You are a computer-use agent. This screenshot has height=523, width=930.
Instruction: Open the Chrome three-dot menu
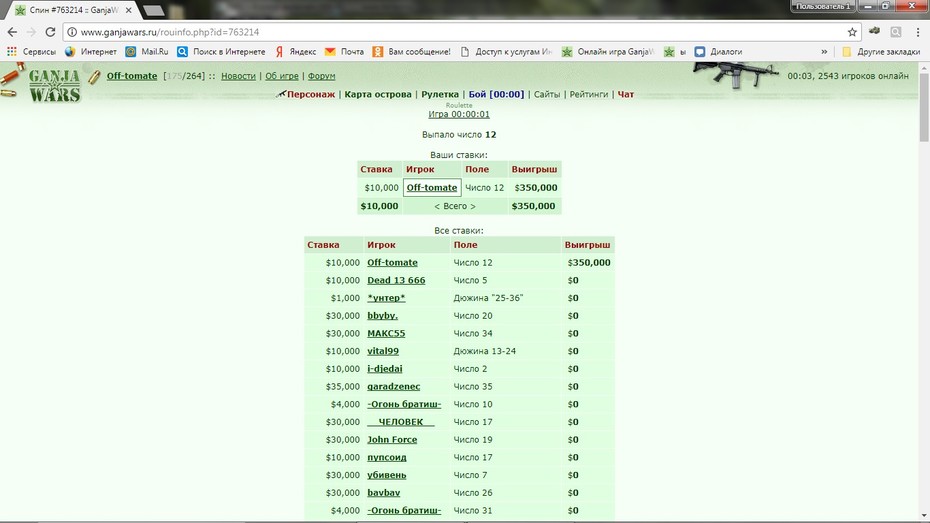(x=918, y=32)
